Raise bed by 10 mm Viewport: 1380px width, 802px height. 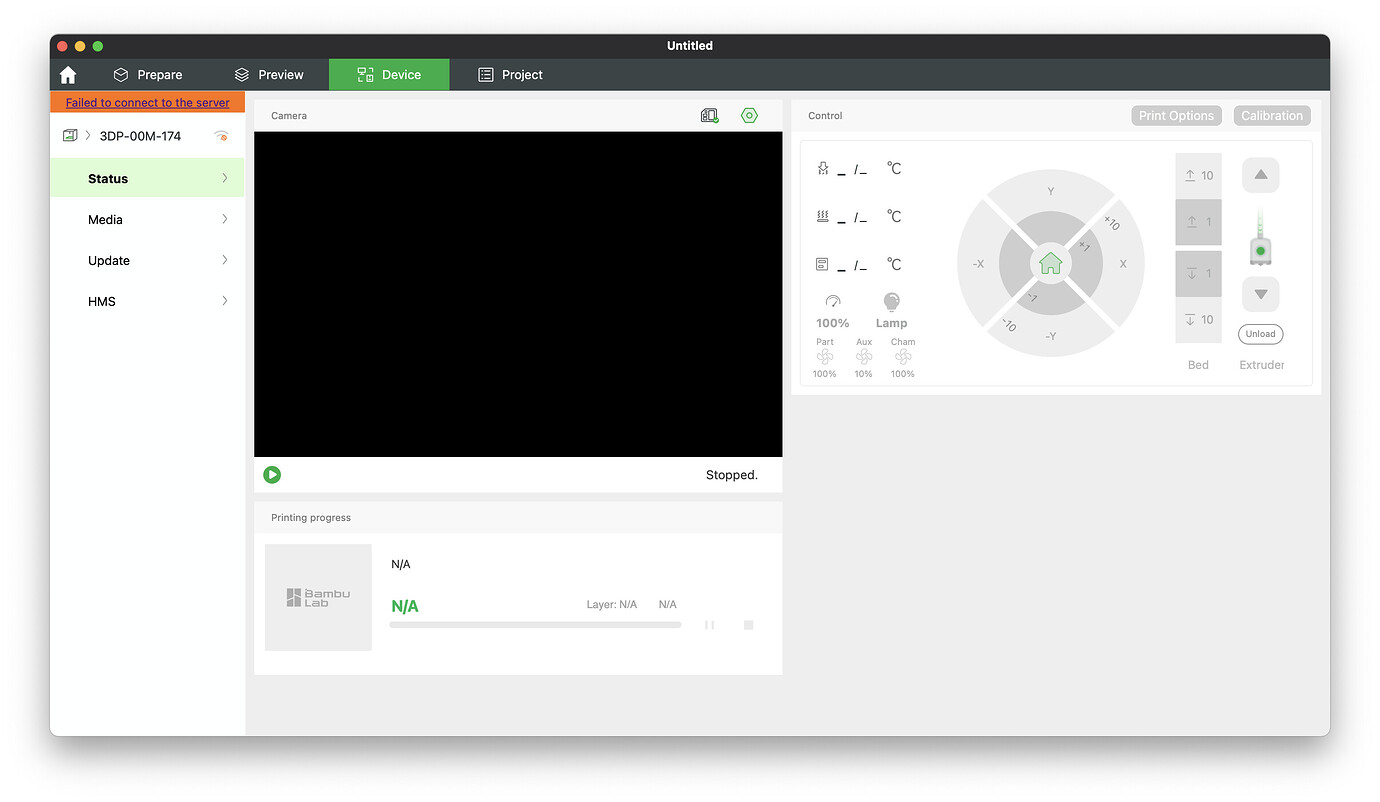[1198, 175]
